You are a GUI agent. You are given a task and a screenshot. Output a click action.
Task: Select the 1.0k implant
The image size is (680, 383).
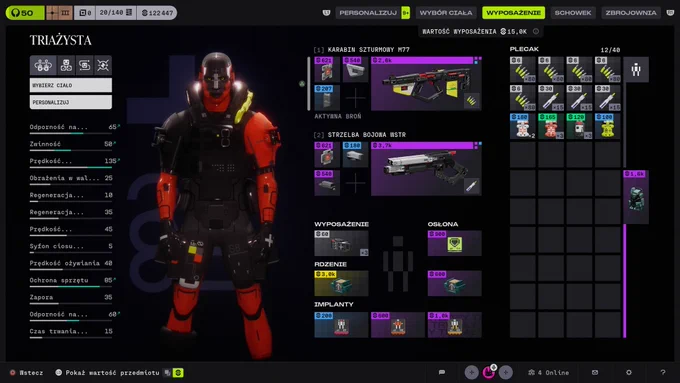454,324
